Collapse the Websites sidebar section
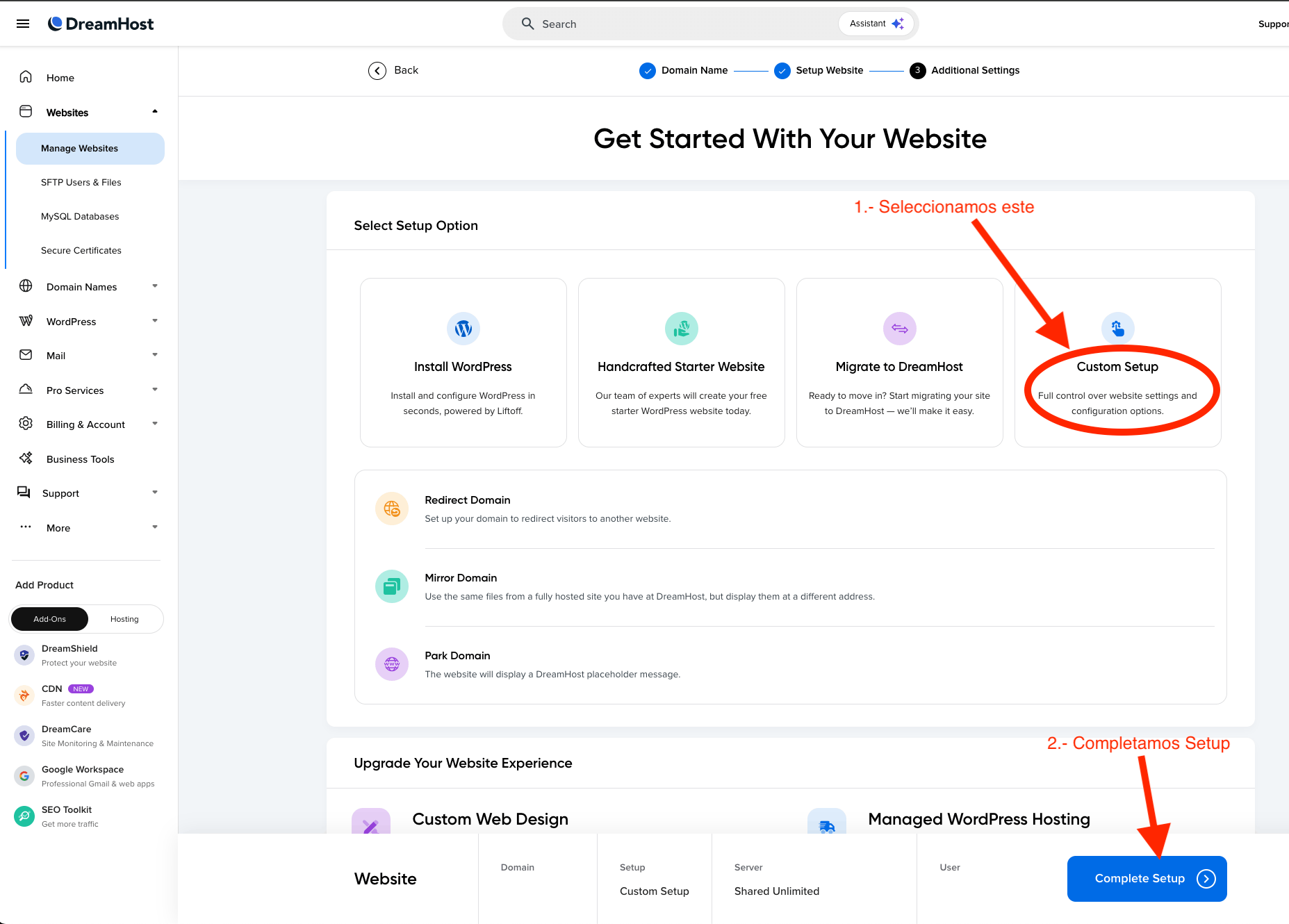The image size is (1289, 924). tap(155, 112)
